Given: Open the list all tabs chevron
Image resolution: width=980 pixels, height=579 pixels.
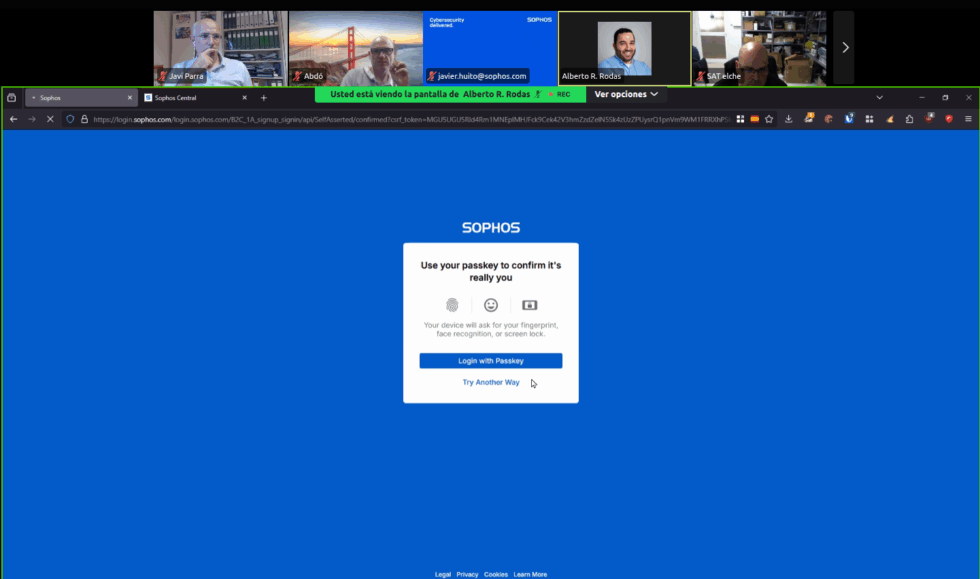Looking at the screenshot, I should pyautogui.click(x=880, y=98).
